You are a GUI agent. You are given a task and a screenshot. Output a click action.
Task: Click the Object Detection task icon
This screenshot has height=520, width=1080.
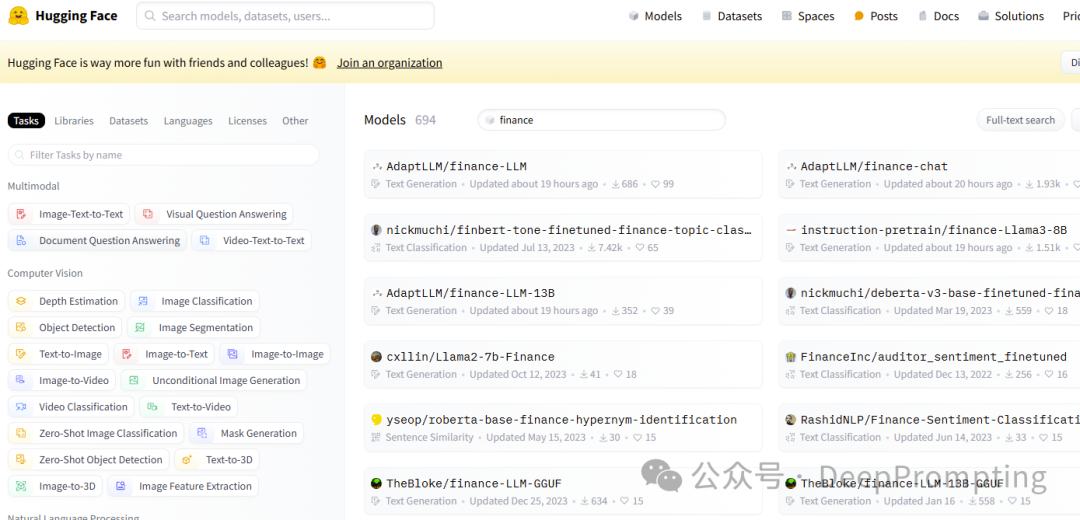click(x=21, y=328)
